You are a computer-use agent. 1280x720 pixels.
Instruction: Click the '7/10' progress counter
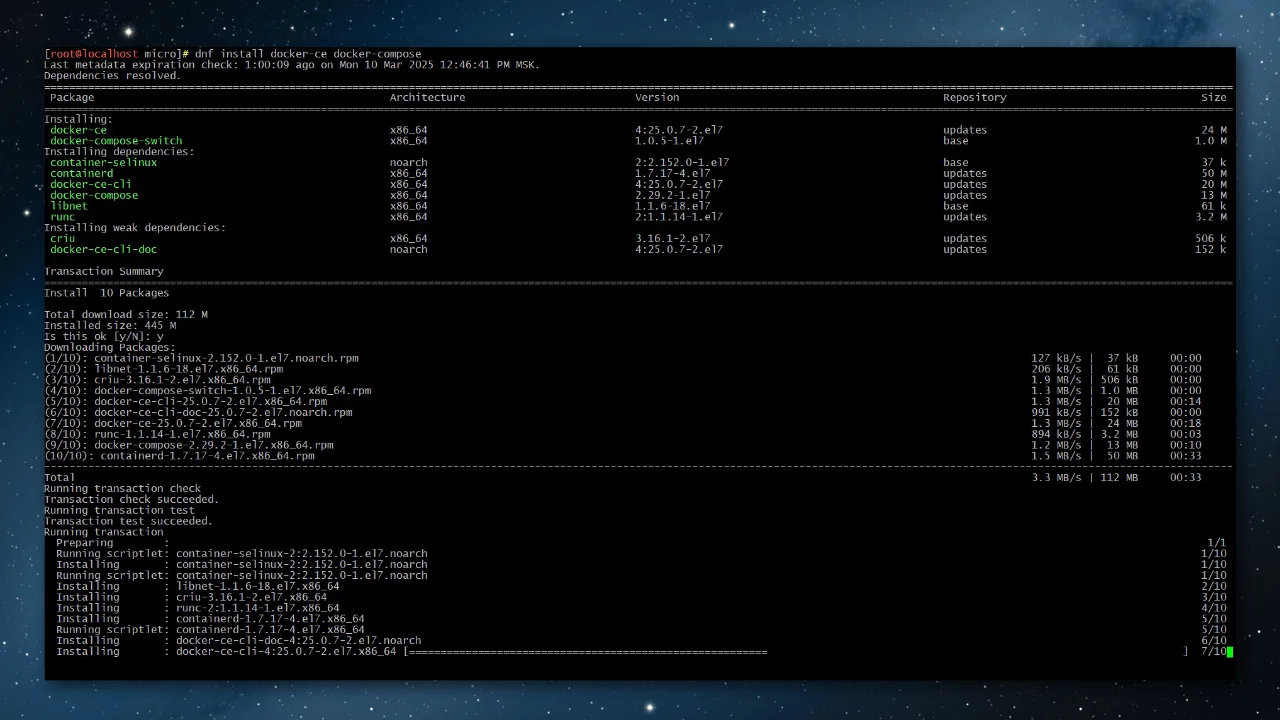click(x=1214, y=652)
